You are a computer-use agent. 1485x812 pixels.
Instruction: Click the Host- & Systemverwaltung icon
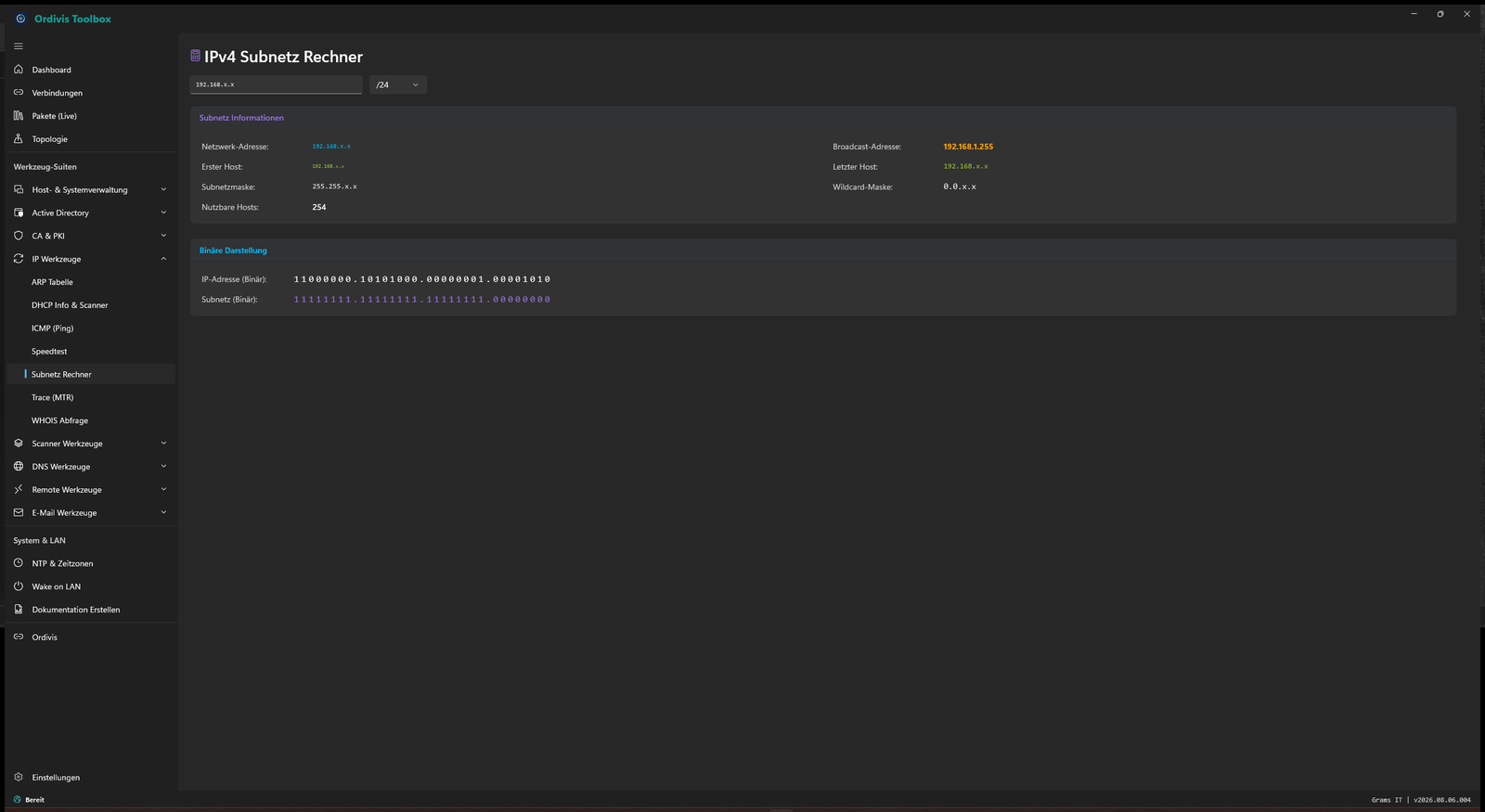click(x=18, y=189)
